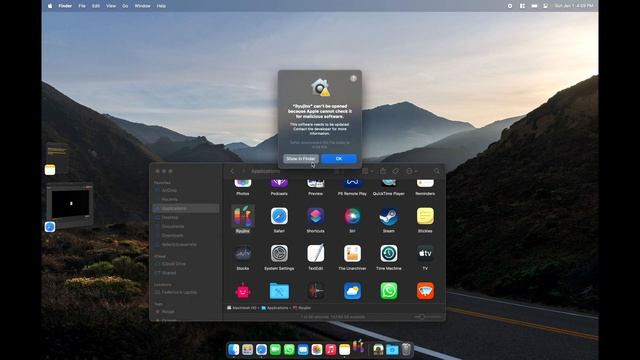This screenshot has width=640, height=360.
Task: Click Finder icon in the Dock
Action: tap(233, 350)
